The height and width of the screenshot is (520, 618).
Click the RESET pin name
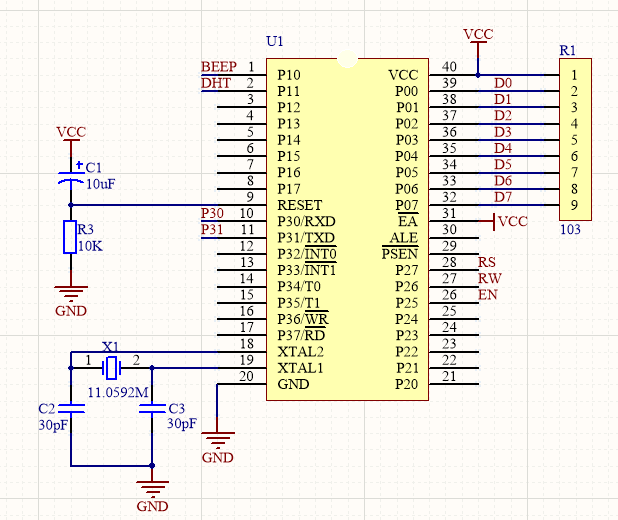(300, 205)
